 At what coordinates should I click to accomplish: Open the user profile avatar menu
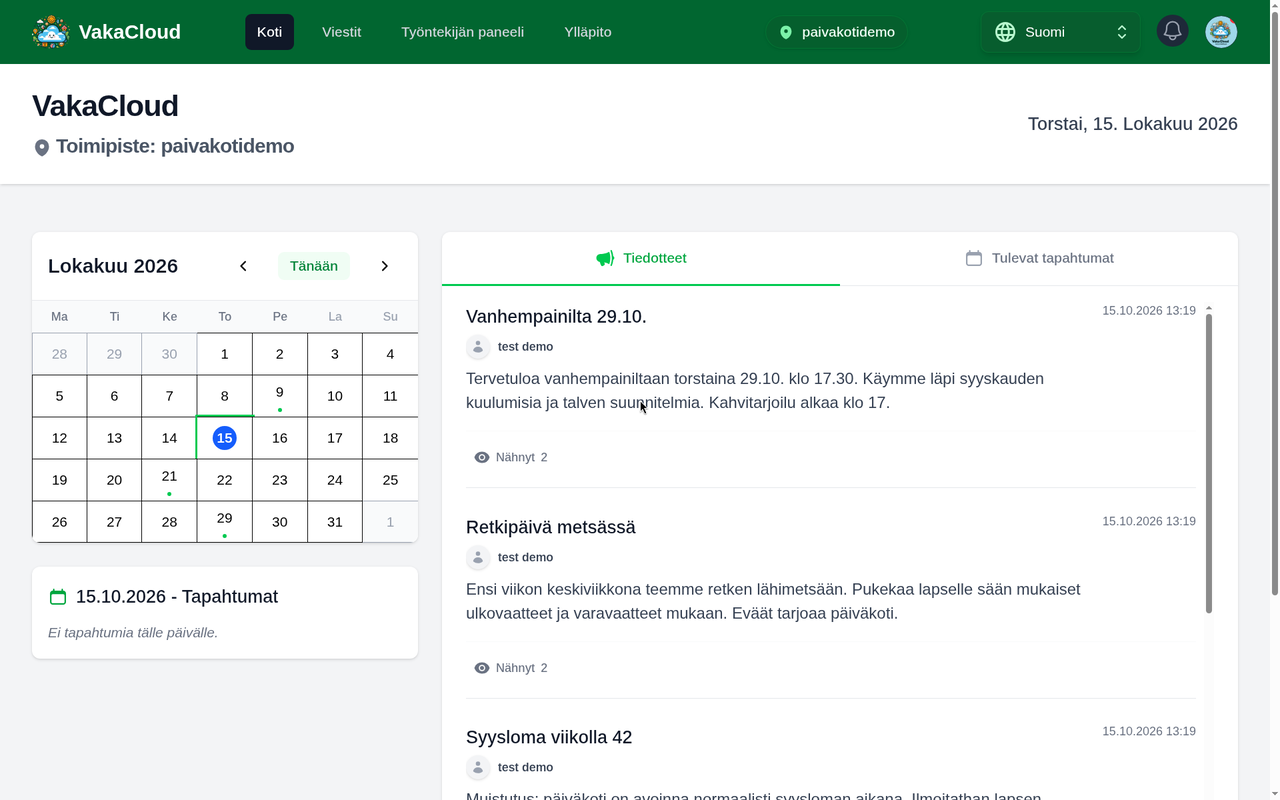[1221, 32]
